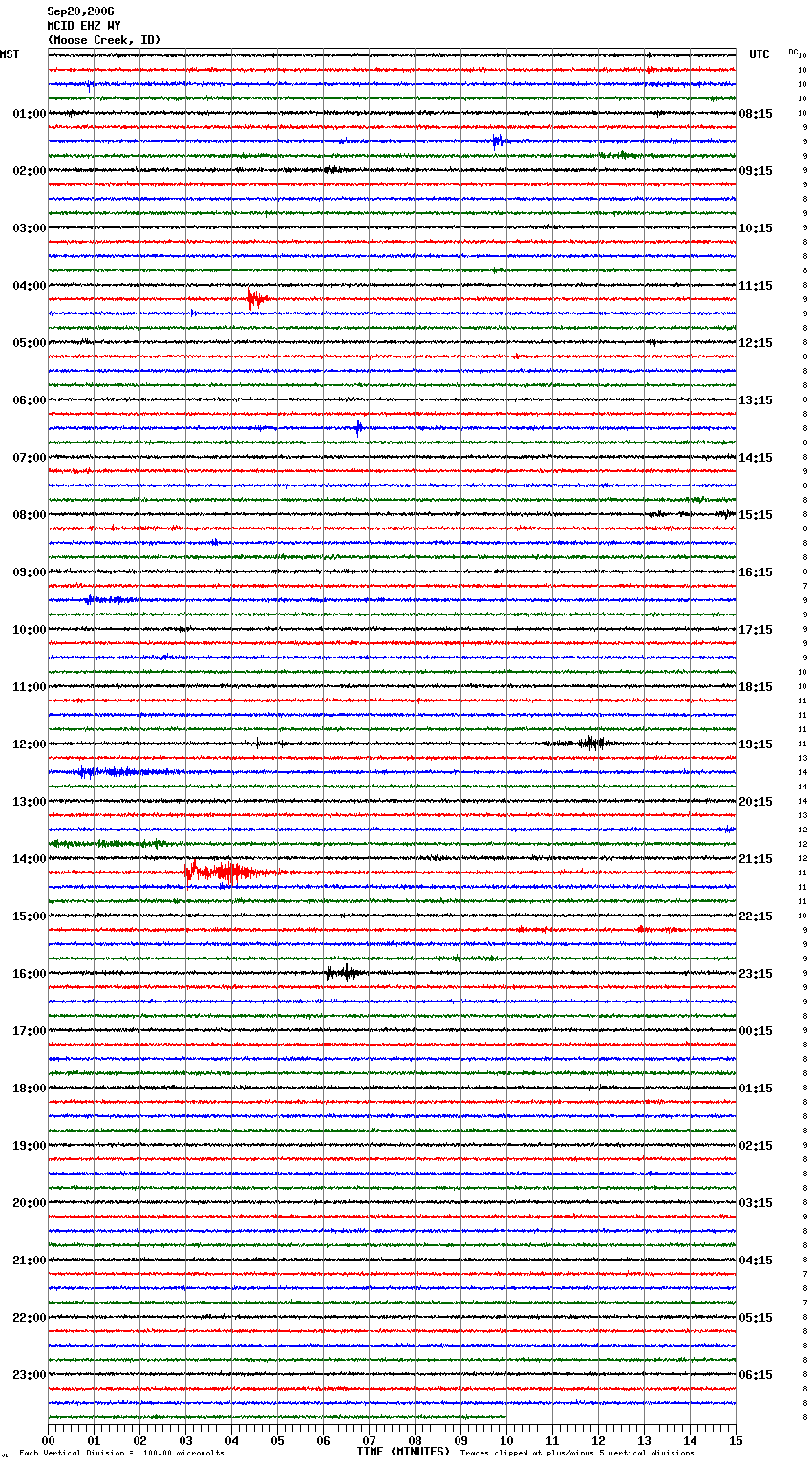Click the 21:15 UTC time label
The image size is (812, 1466).
point(755,859)
